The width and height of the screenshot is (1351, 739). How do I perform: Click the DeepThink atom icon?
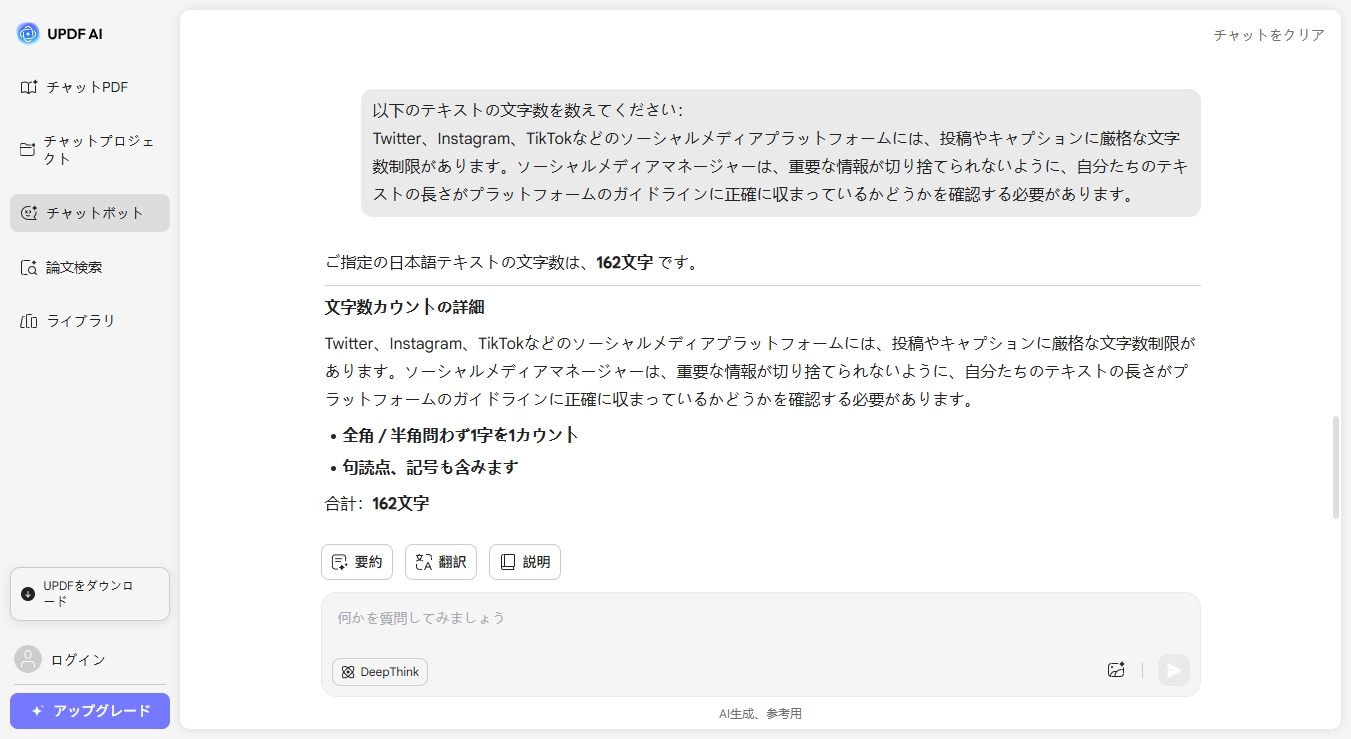pyautogui.click(x=348, y=672)
